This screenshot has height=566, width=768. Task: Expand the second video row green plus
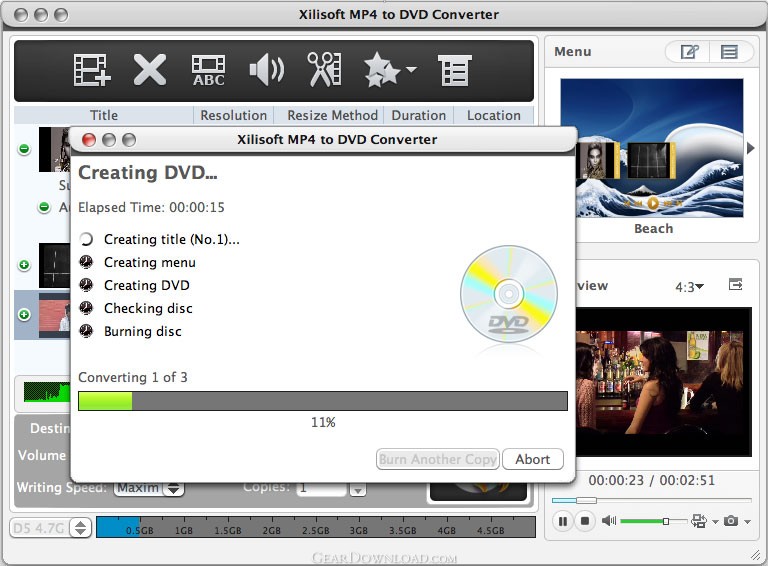[x=24, y=265]
